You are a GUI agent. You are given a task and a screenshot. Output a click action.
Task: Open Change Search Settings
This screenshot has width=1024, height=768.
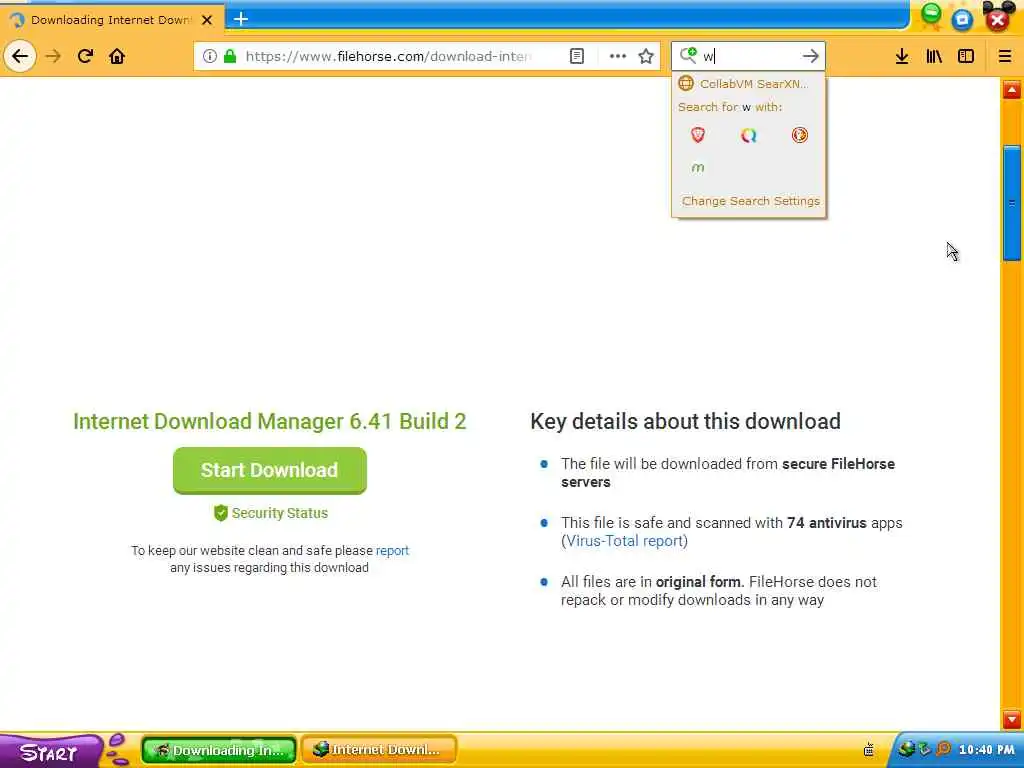[750, 201]
